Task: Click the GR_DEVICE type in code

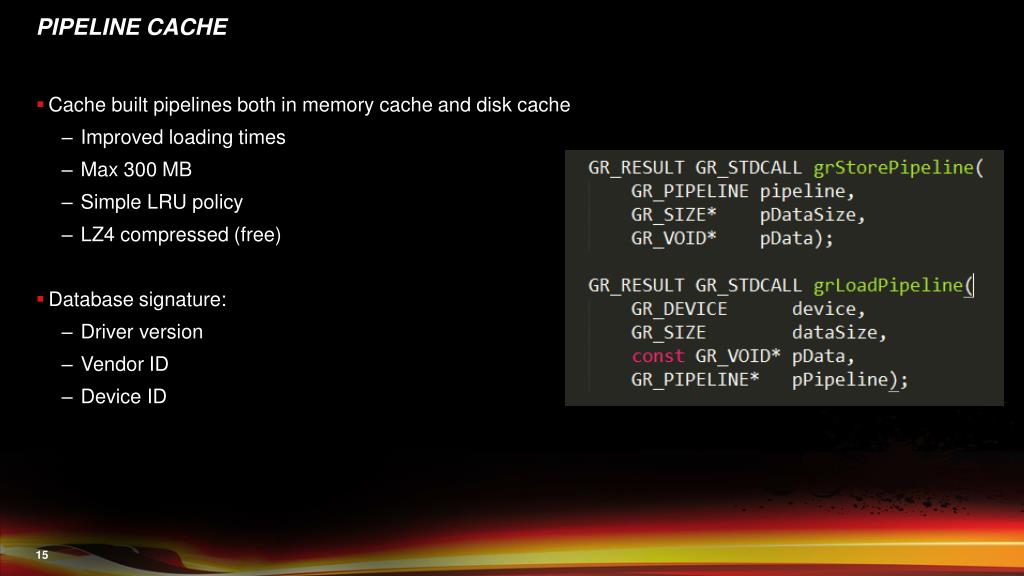Action: click(679, 309)
